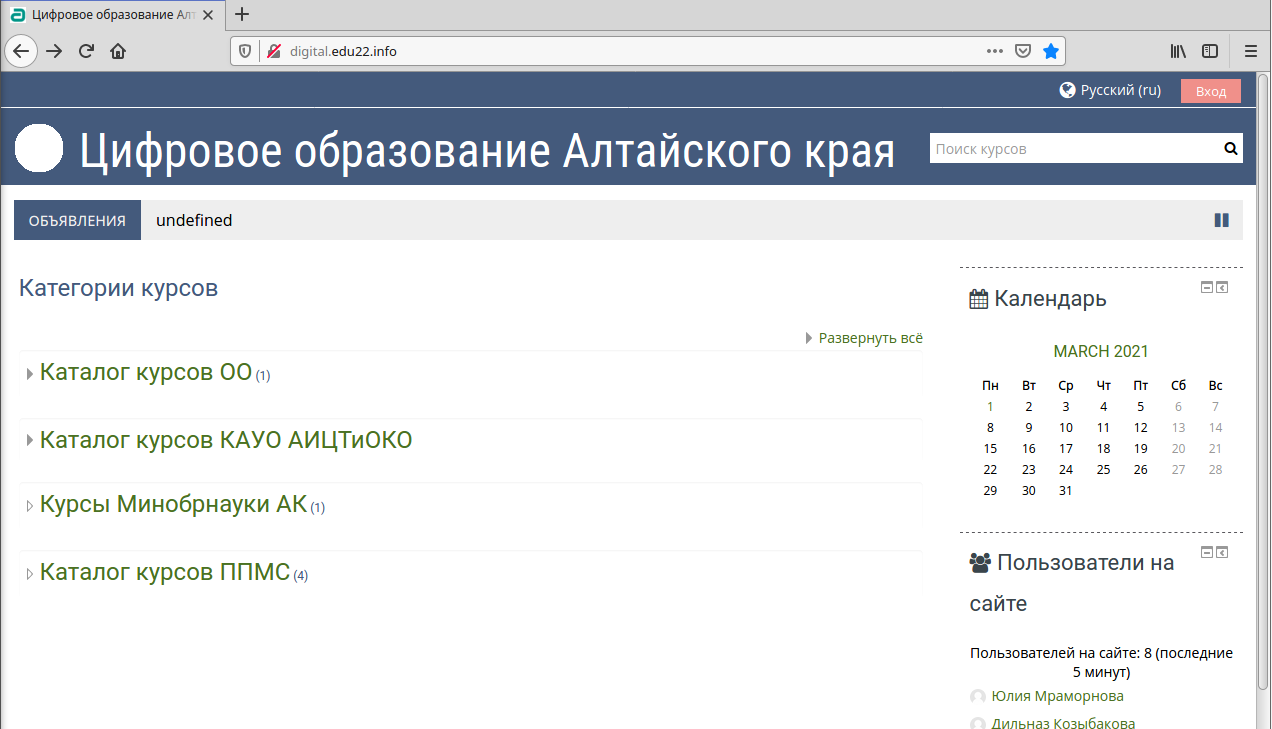Dock the Календарь block to the side
This screenshot has height=729, width=1272.
pyautogui.click(x=1222, y=288)
